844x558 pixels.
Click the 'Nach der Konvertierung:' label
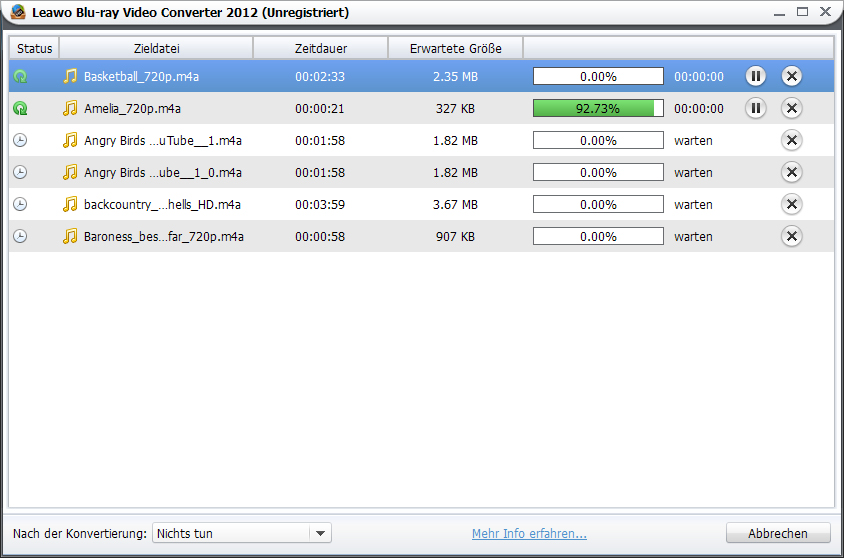click(x=80, y=533)
